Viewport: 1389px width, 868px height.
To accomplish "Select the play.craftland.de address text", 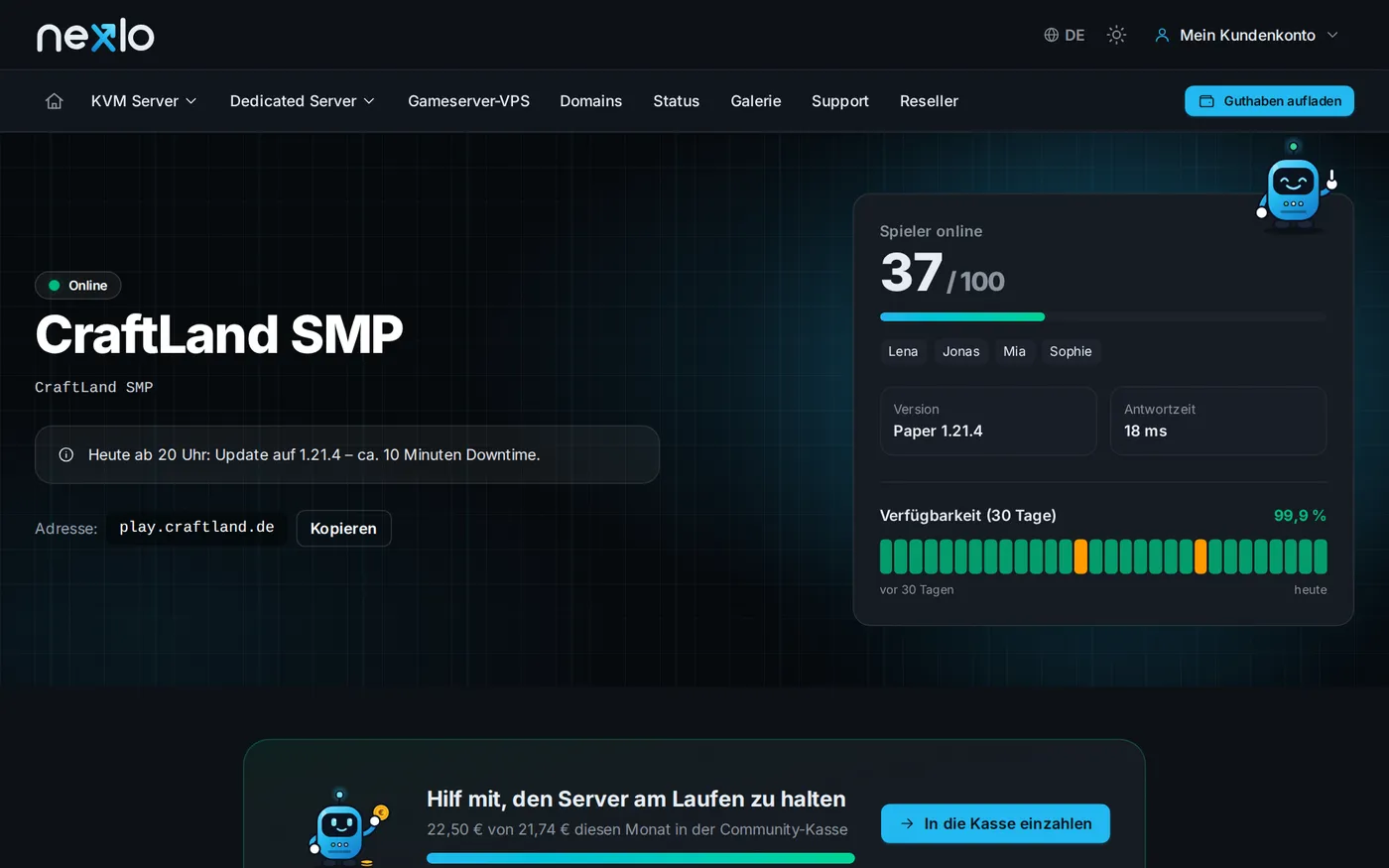I will [196, 527].
